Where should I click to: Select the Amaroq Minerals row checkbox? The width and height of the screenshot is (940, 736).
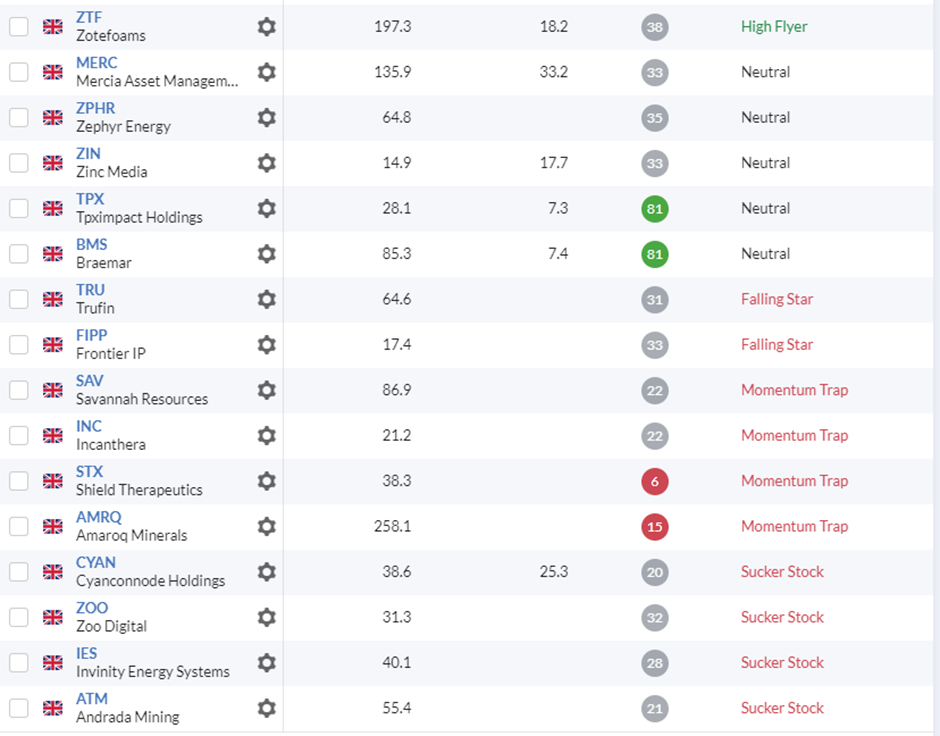click(19, 526)
